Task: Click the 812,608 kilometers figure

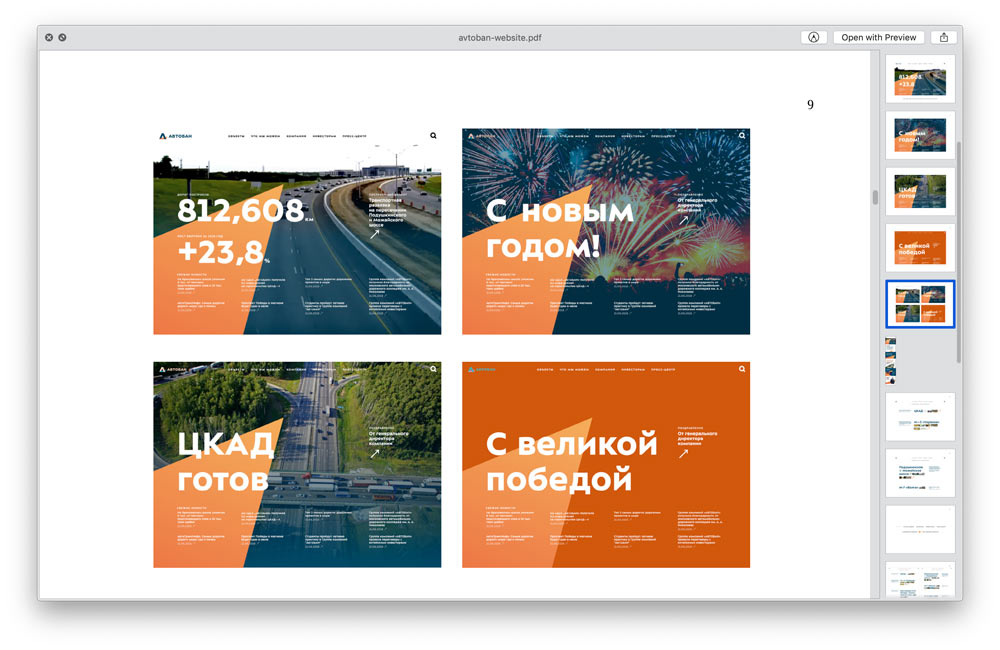Action: pyautogui.click(x=240, y=210)
